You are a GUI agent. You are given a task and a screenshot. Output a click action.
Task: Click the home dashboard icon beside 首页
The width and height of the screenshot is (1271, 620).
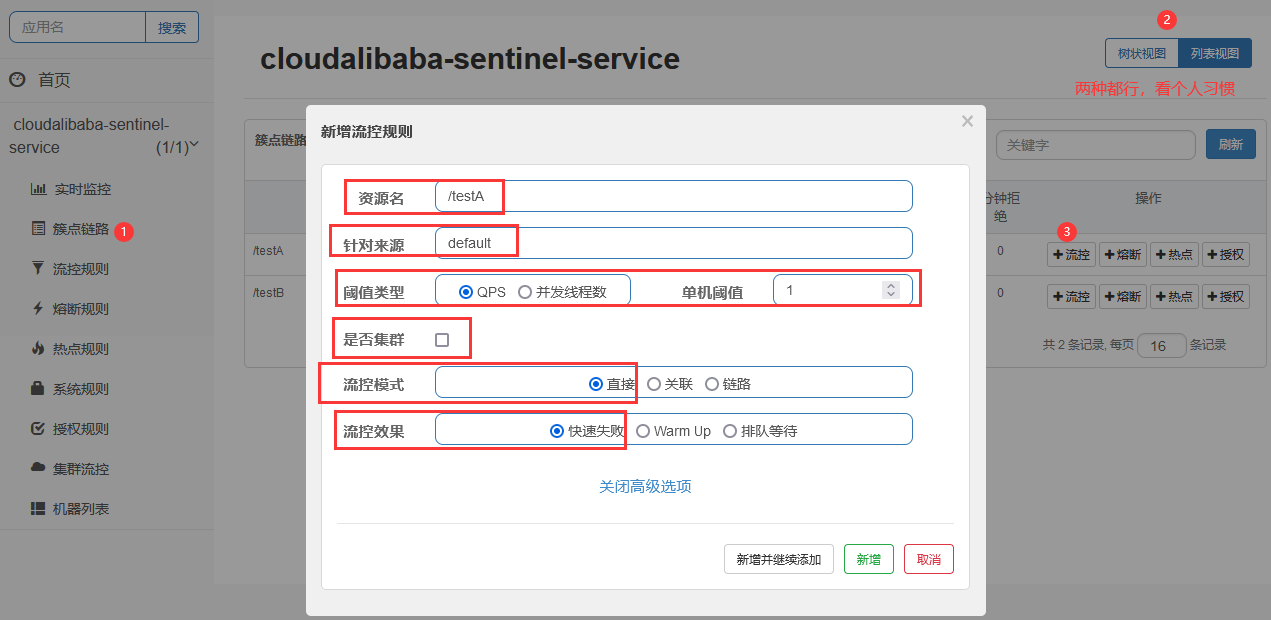(x=17, y=80)
